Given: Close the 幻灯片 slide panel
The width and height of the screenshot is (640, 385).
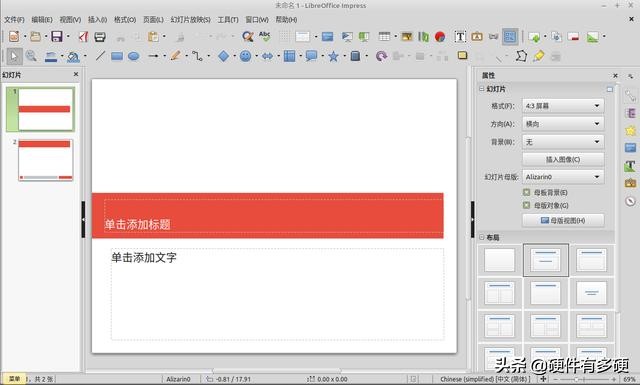Looking at the screenshot, I should (x=76, y=74).
